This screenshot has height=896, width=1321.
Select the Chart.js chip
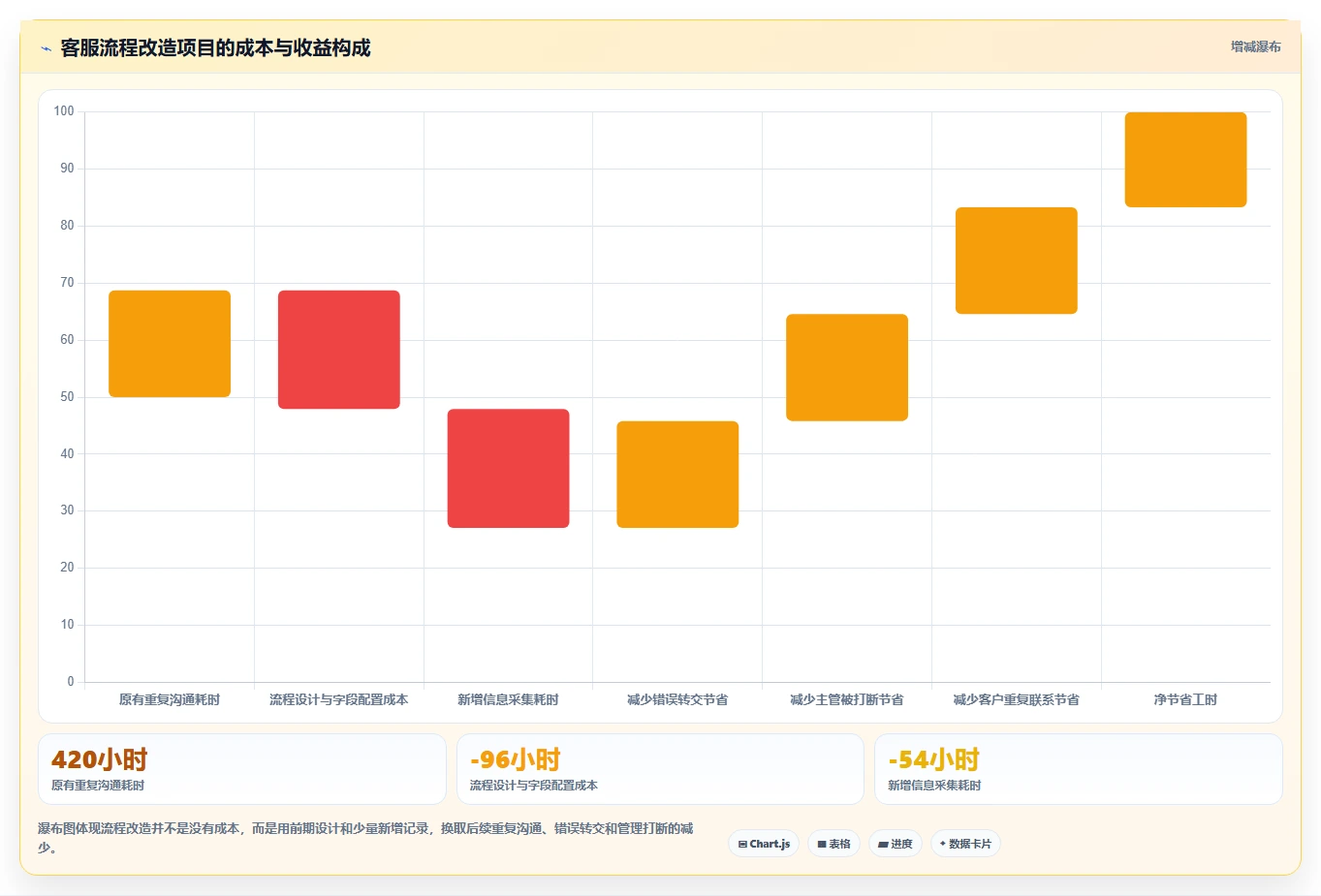(x=764, y=844)
